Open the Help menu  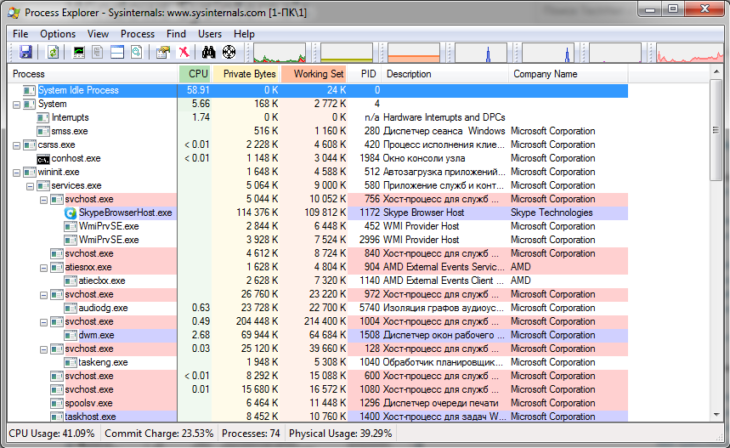244,34
